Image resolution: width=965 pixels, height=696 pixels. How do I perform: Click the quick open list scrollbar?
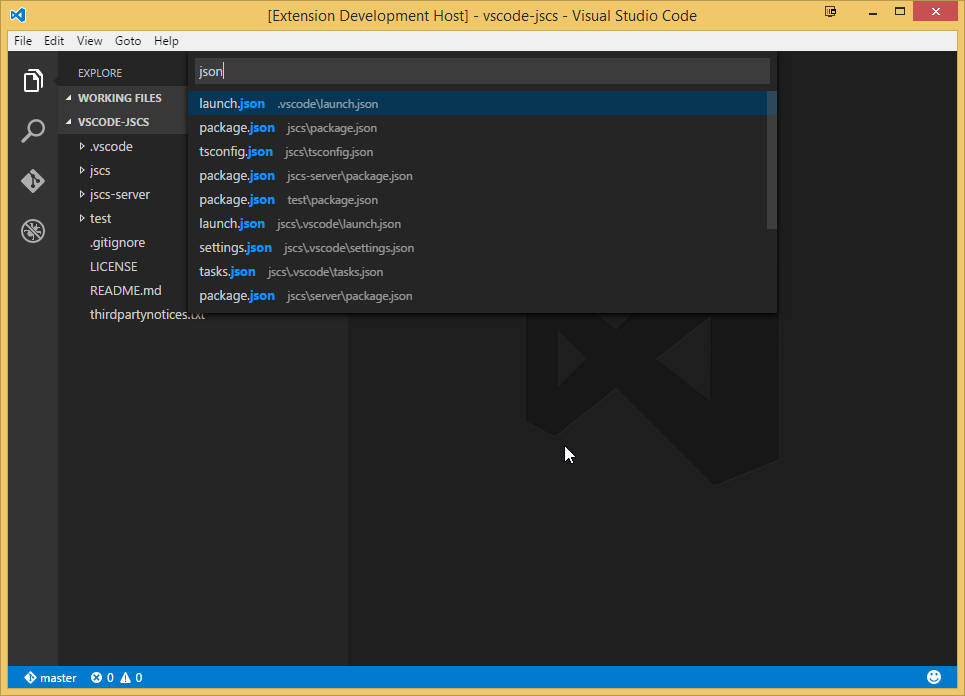coord(772,160)
